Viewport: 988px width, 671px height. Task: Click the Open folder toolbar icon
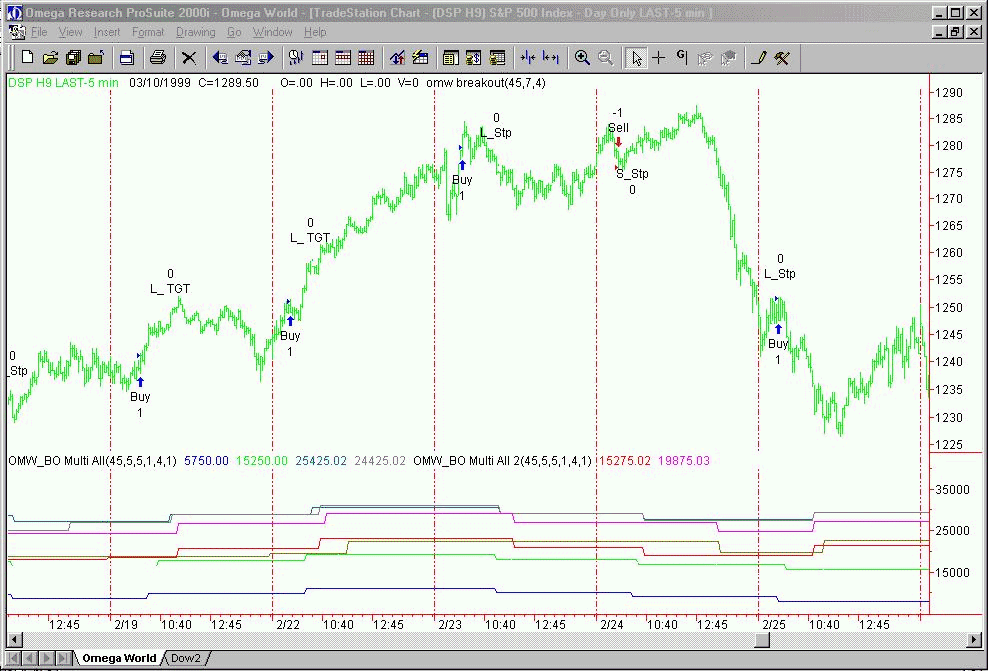pos(50,58)
